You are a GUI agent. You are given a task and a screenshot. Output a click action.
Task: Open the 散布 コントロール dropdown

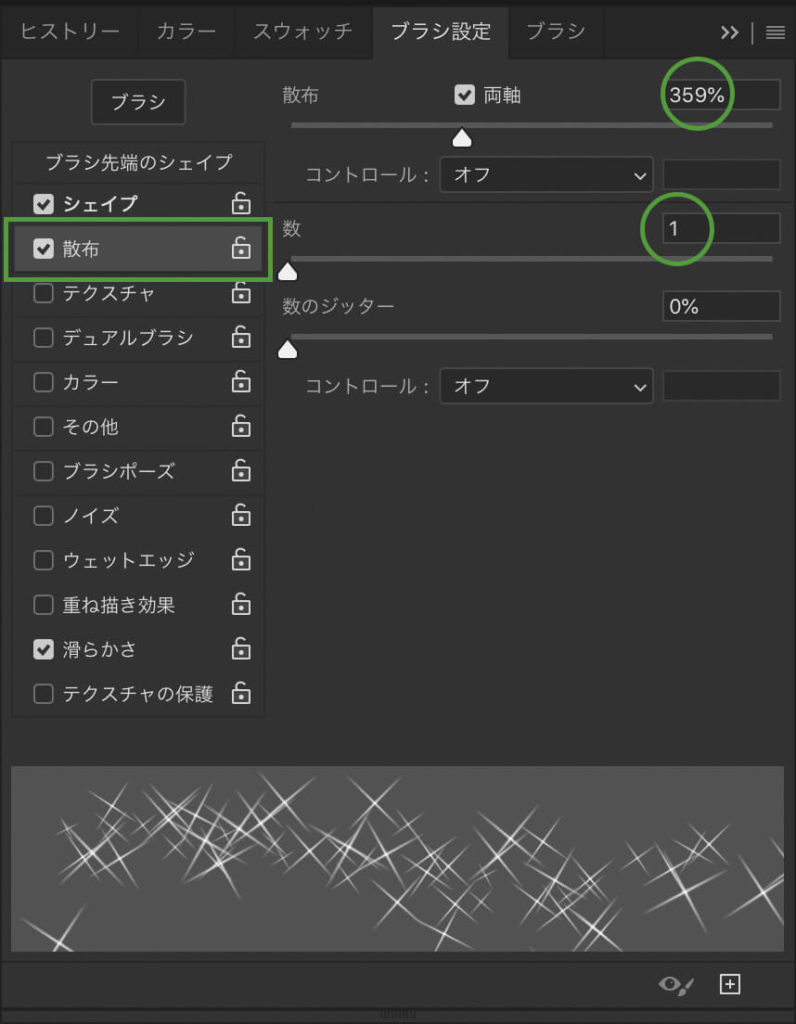point(547,174)
